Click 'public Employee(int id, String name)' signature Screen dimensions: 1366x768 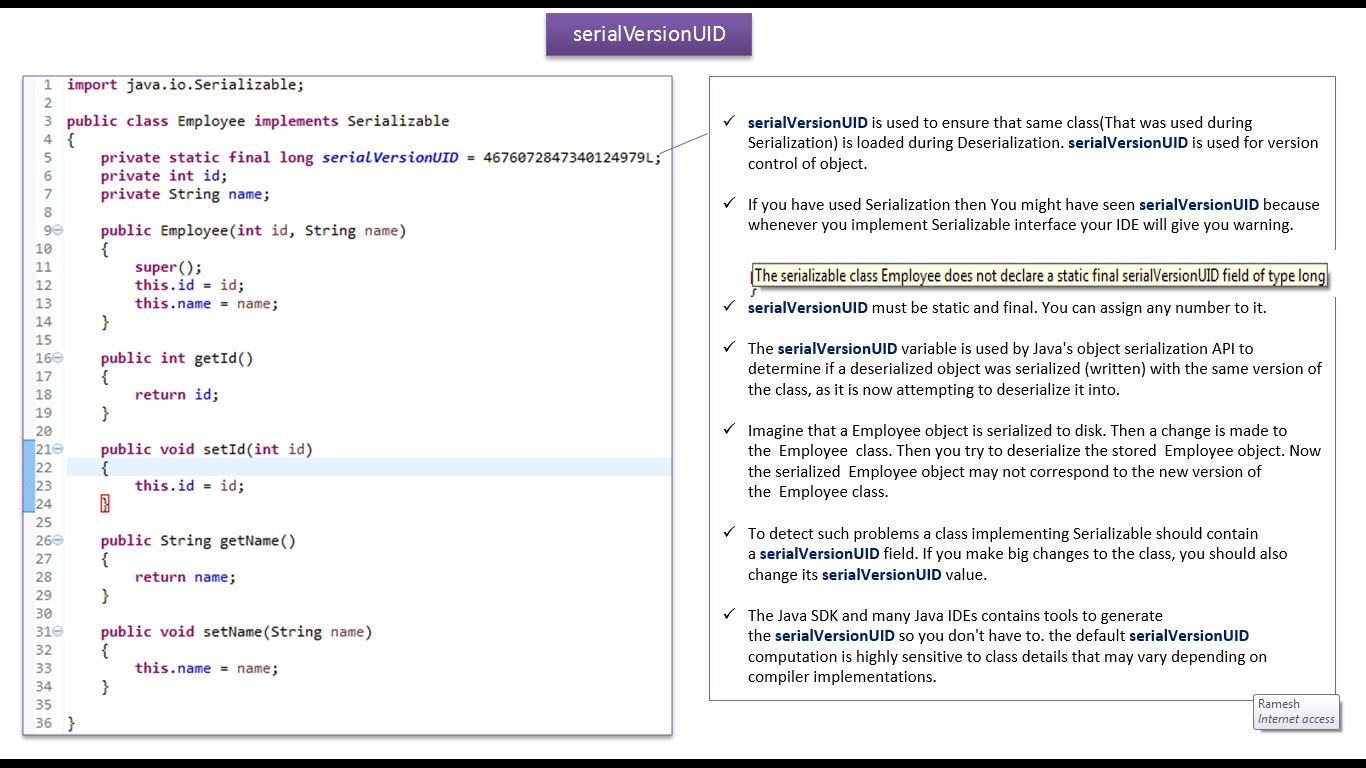pos(254,230)
